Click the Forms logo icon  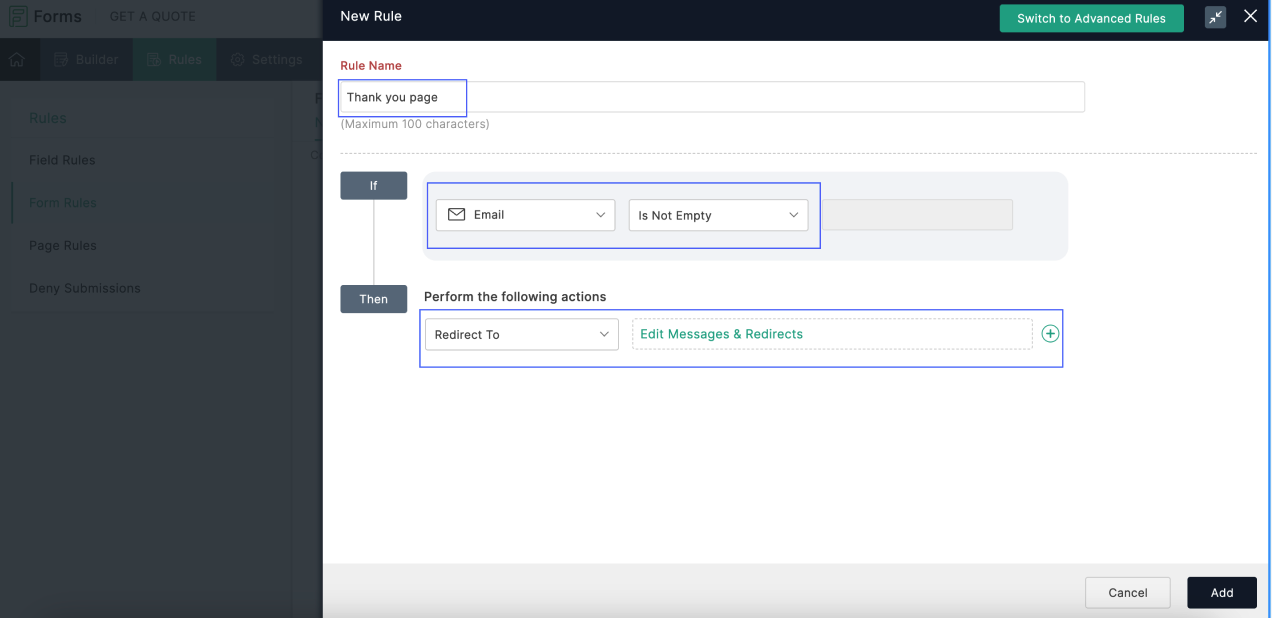pyautogui.click(x=18, y=17)
